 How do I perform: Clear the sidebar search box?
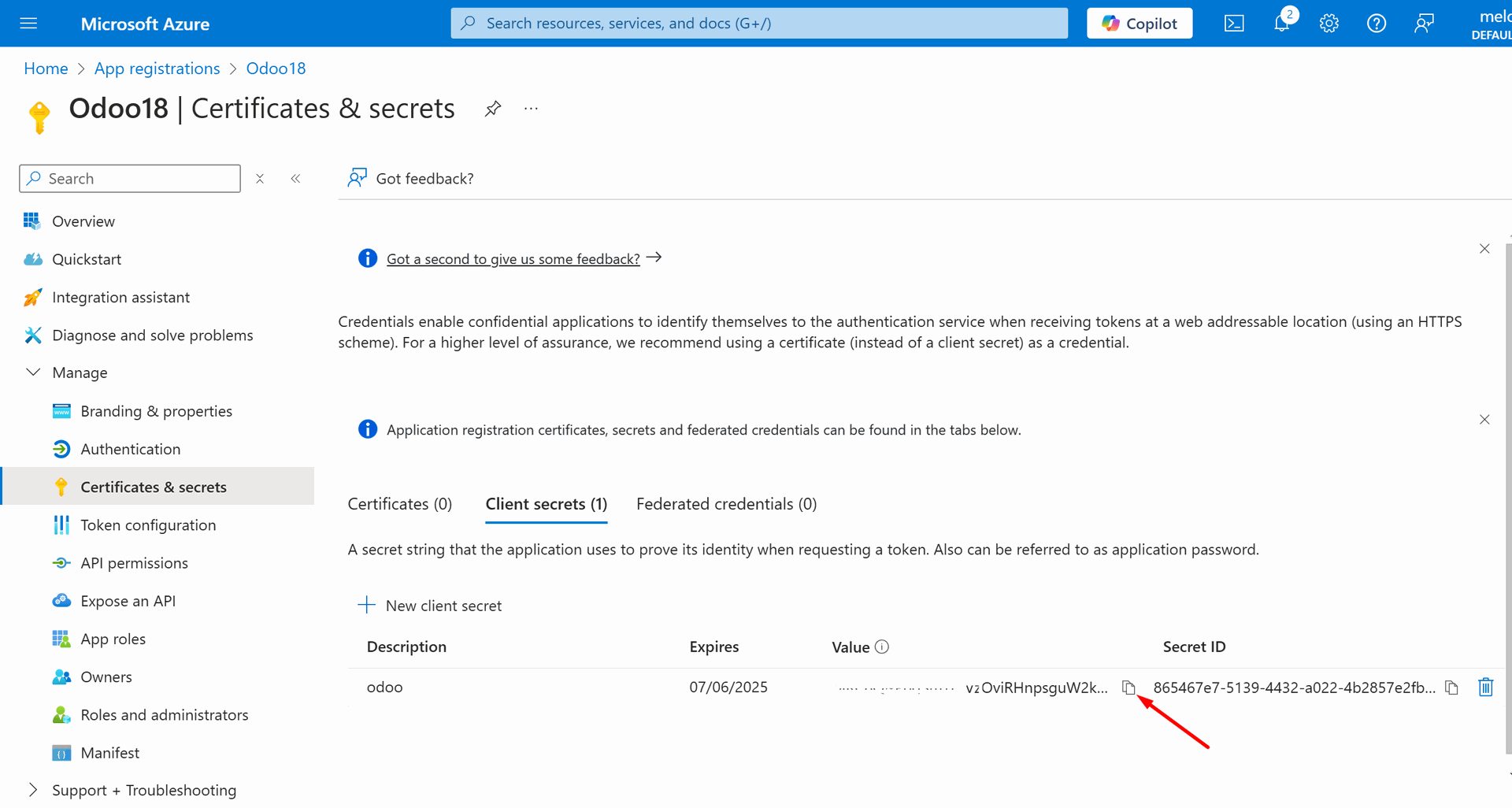260,179
